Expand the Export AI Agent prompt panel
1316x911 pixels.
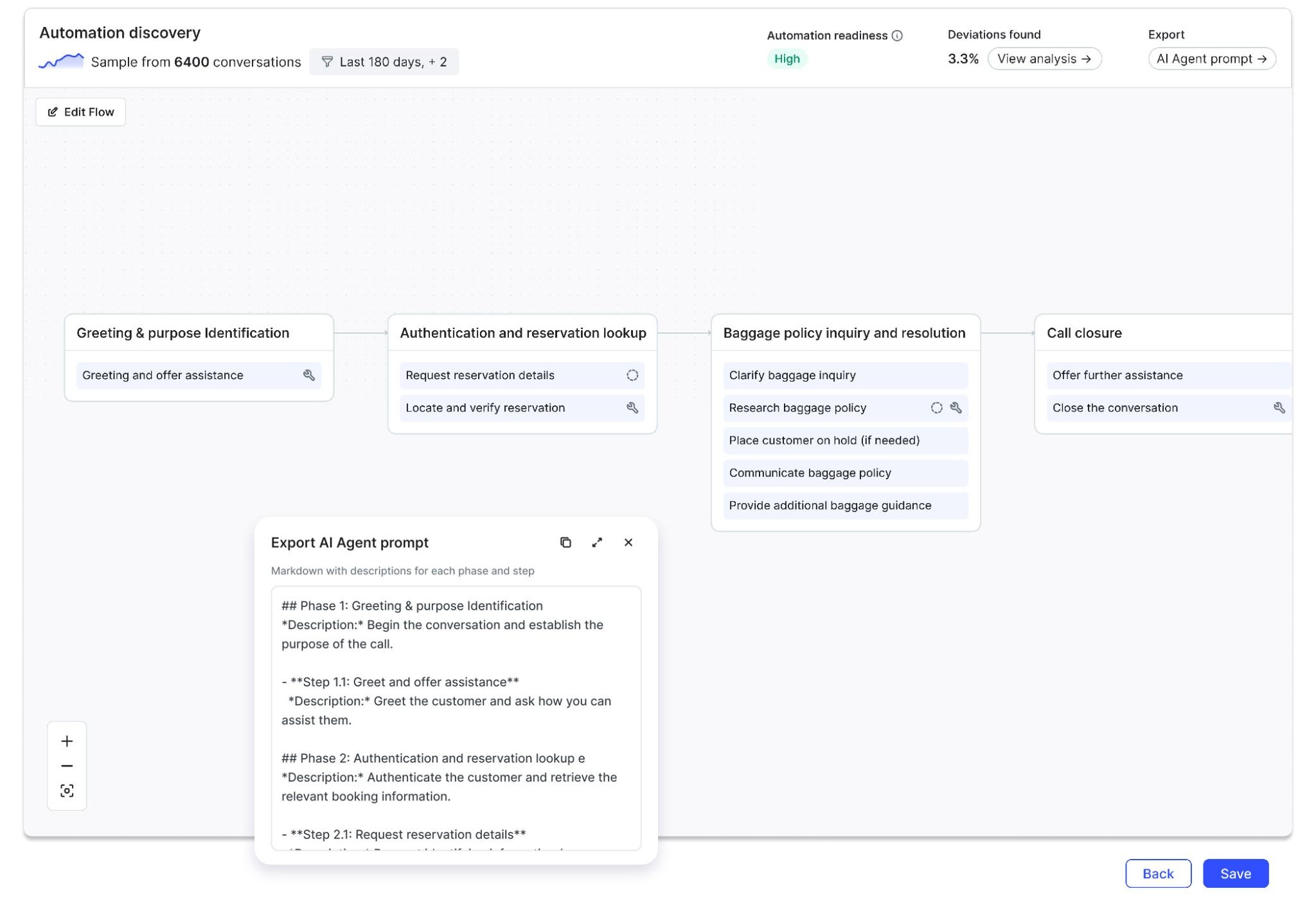597,542
